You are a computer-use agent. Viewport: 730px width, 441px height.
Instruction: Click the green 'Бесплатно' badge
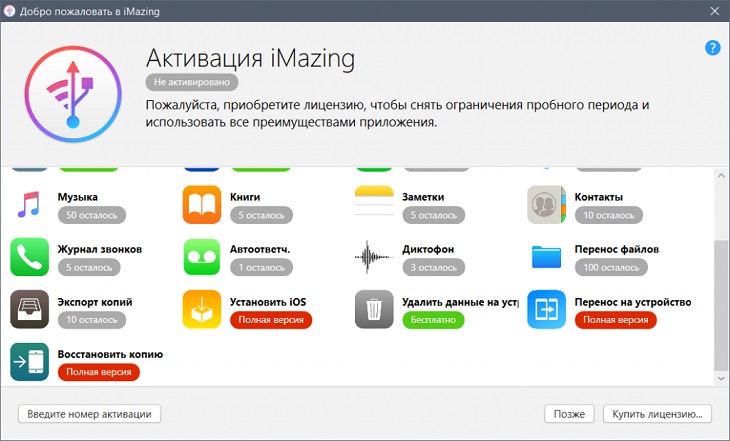pyautogui.click(x=433, y=320)
